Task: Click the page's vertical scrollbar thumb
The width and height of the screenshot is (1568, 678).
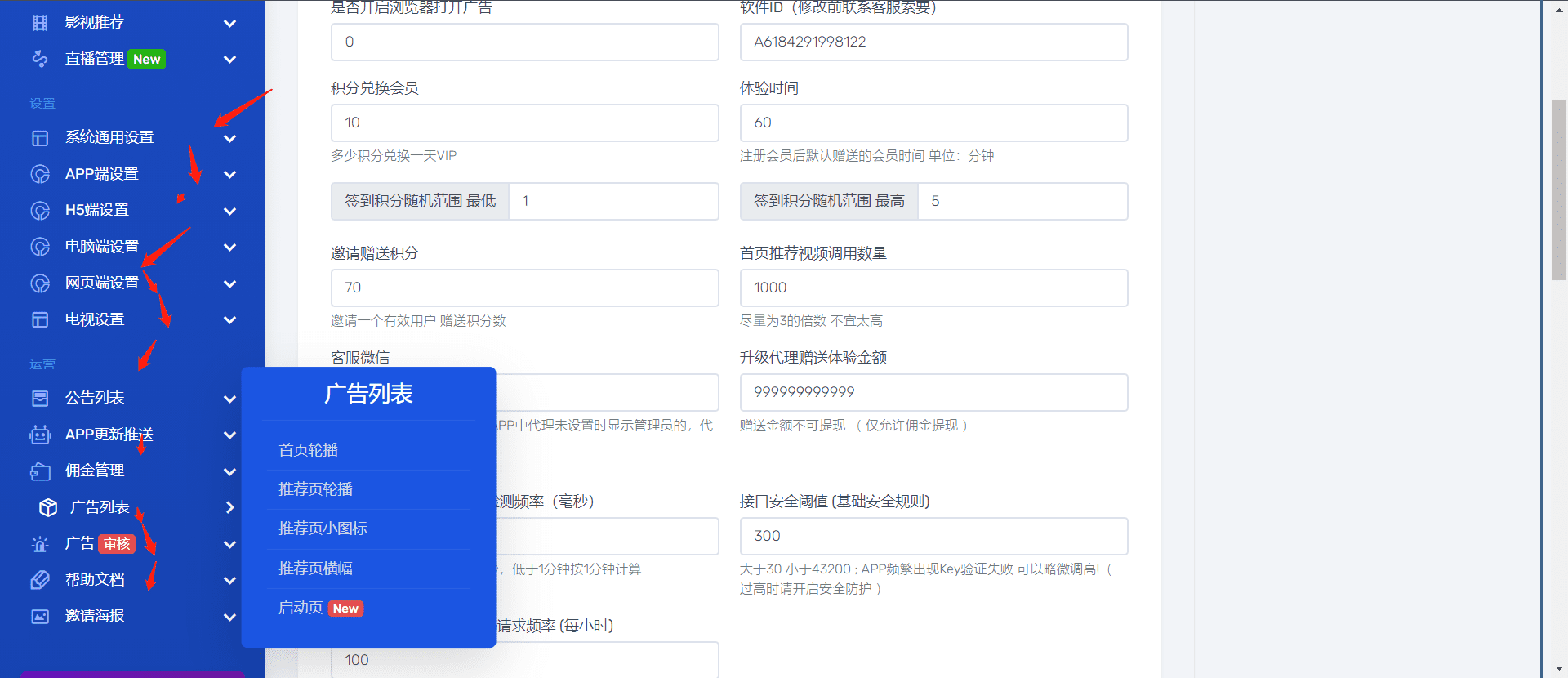Action: click(x=1559, y=190)
